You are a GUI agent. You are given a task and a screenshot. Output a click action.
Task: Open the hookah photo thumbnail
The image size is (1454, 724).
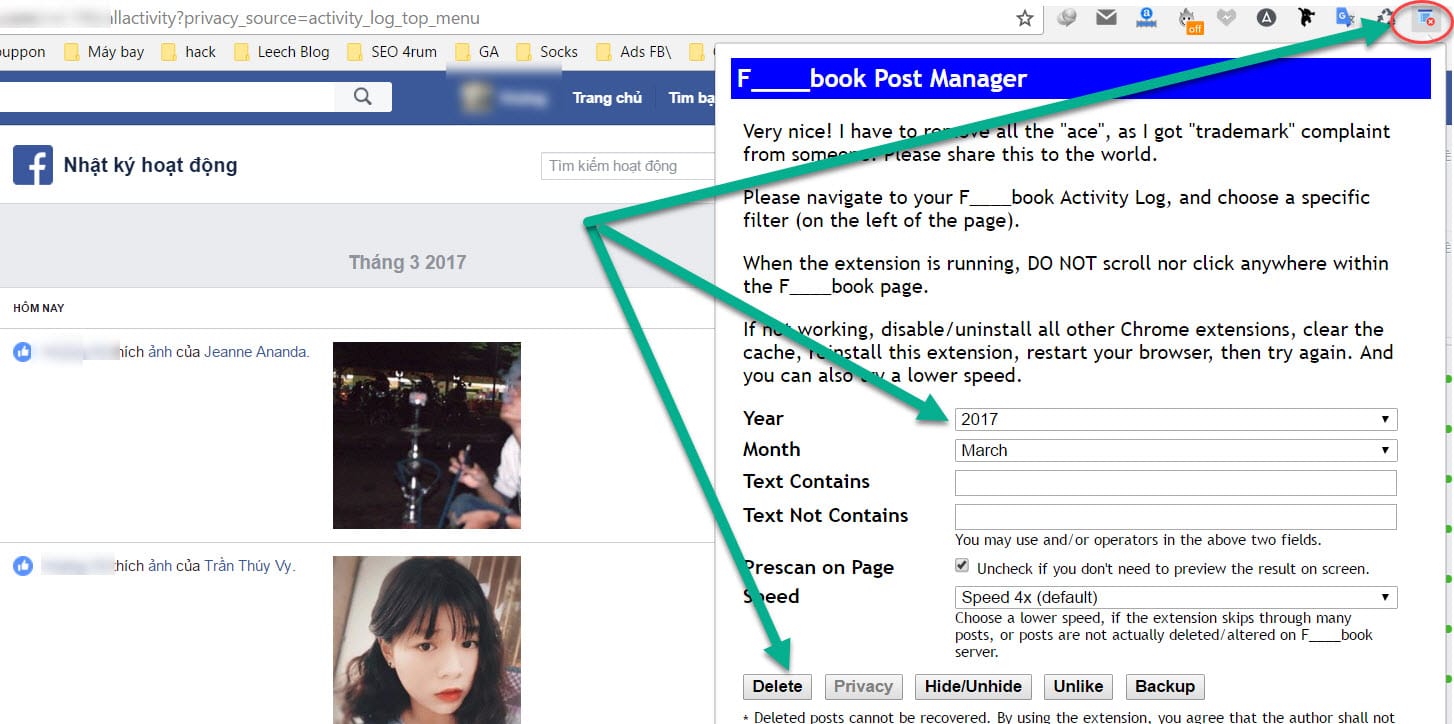427,435
